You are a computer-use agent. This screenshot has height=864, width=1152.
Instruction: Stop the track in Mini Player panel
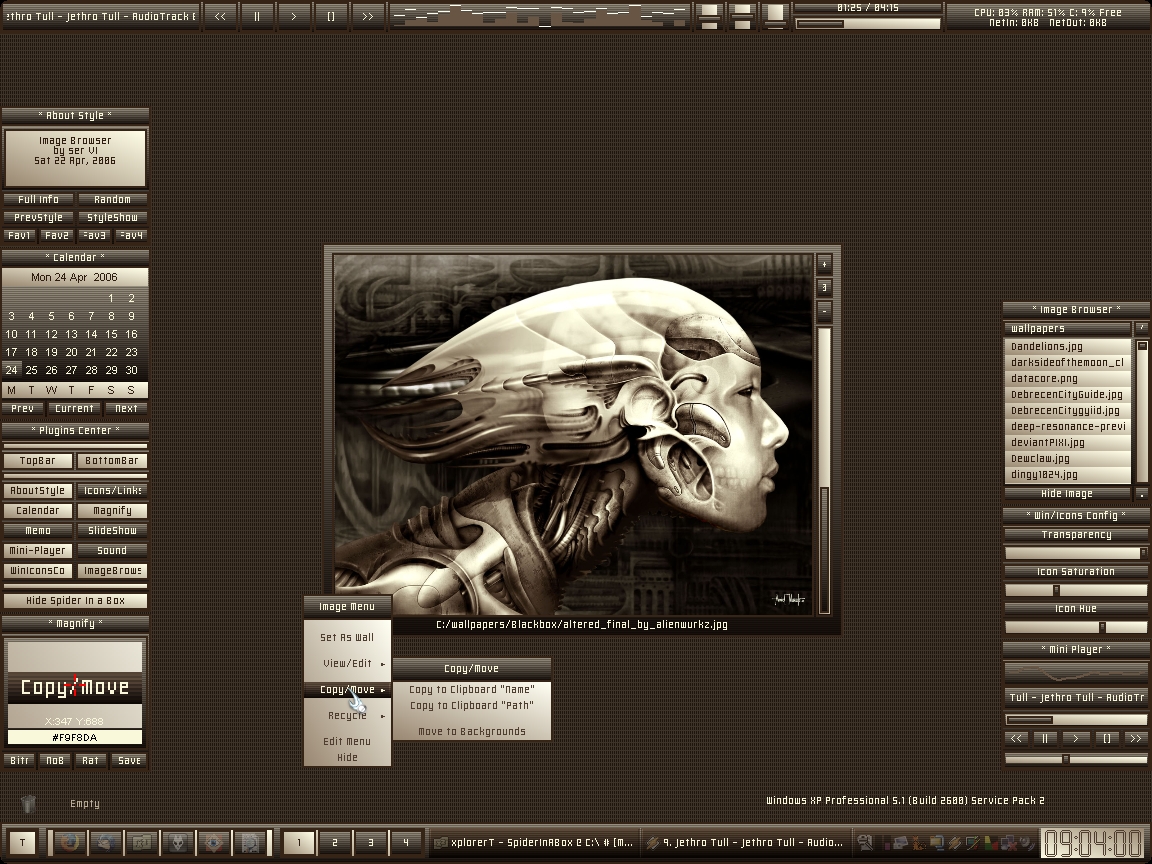[x=1106, y=738]
